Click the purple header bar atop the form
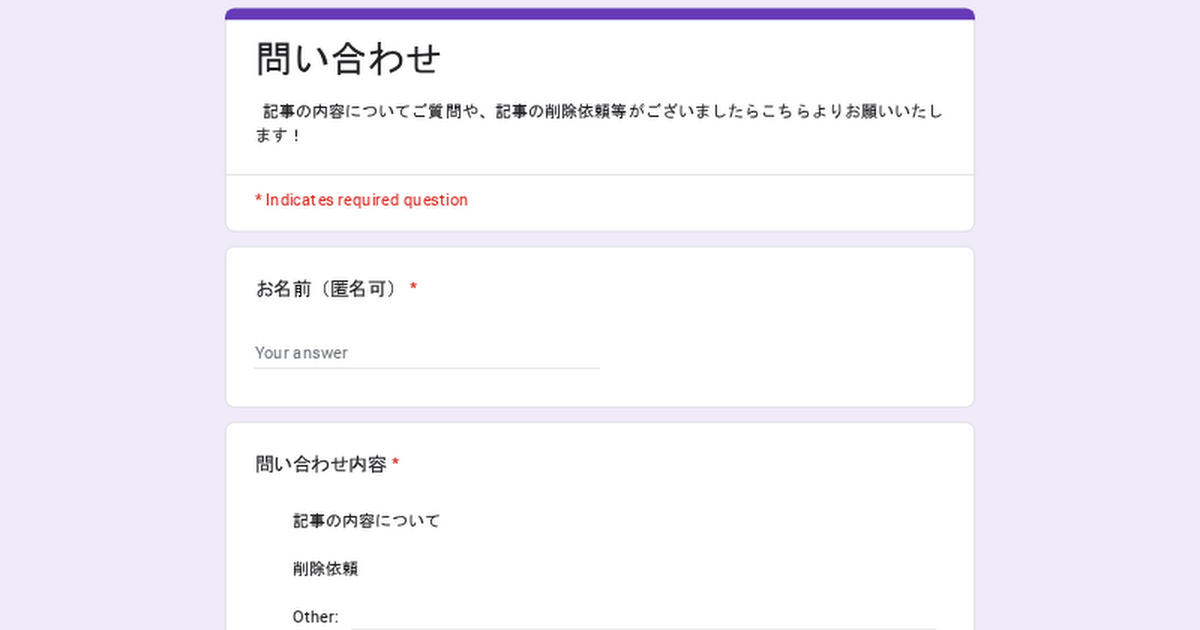 600,14
